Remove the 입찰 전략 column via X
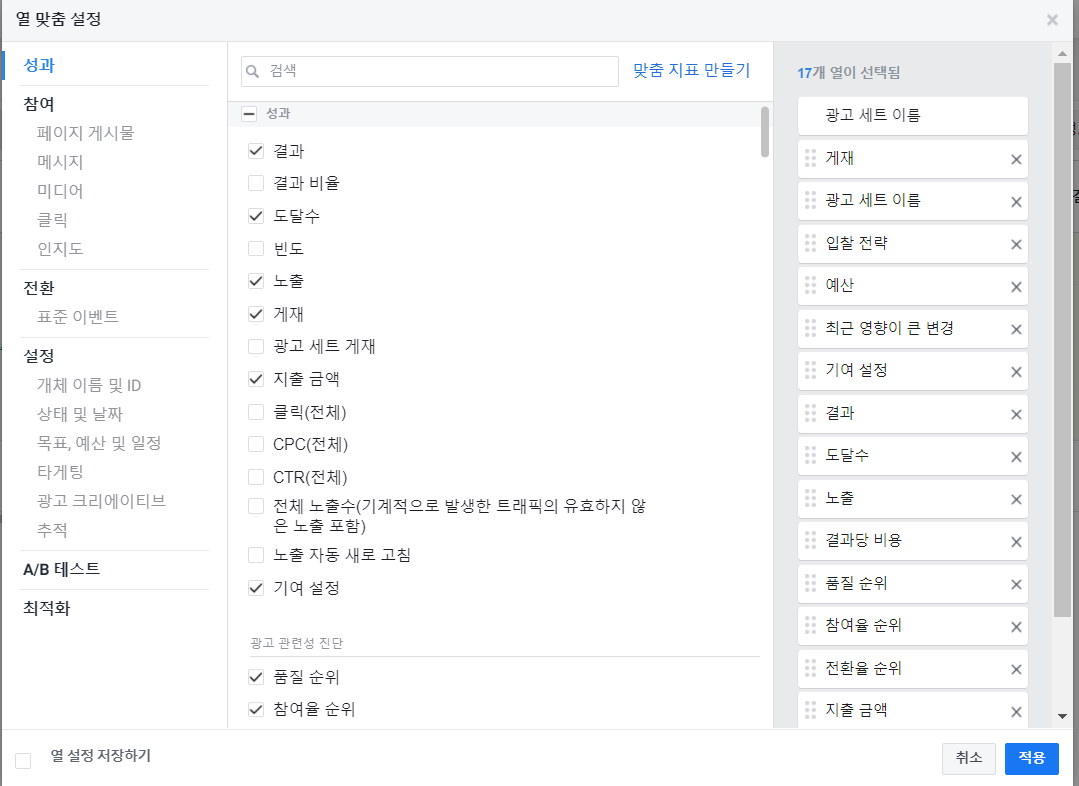This screenshot has height=786, width=1079. click(x=1016, y=245)
